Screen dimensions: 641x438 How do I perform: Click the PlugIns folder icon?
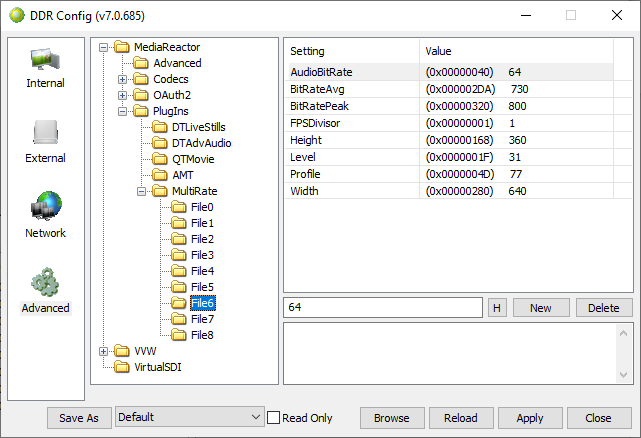pos(141,111)
